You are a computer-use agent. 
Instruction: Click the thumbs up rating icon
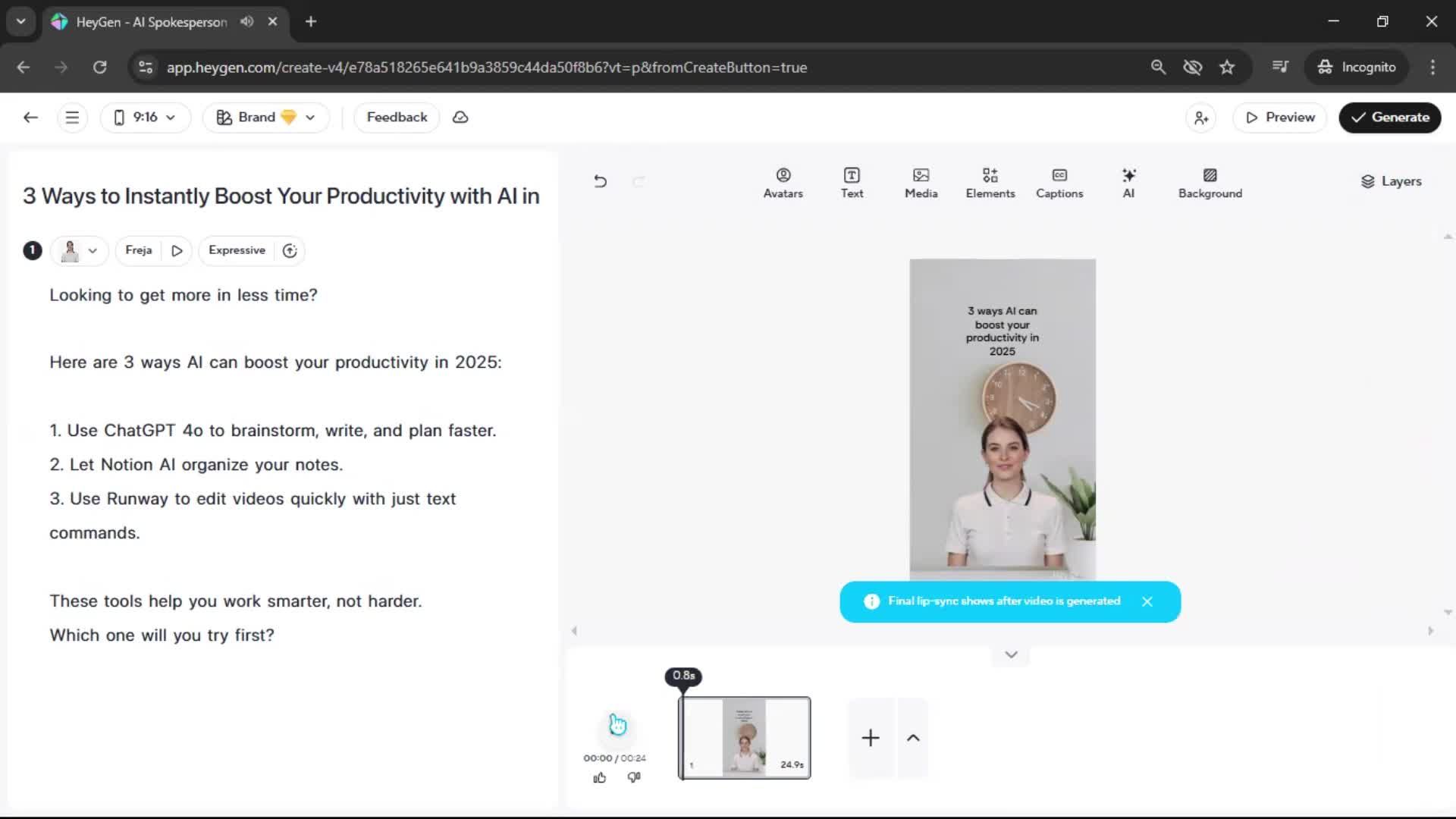[600, 777]
